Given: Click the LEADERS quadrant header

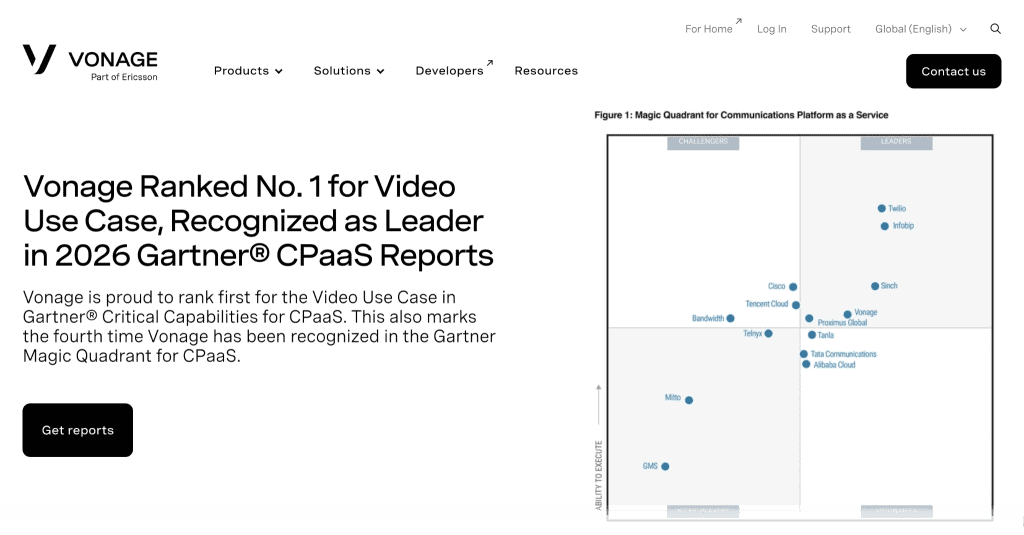Looking at the screenshot, I should click(x=896, y=142).
